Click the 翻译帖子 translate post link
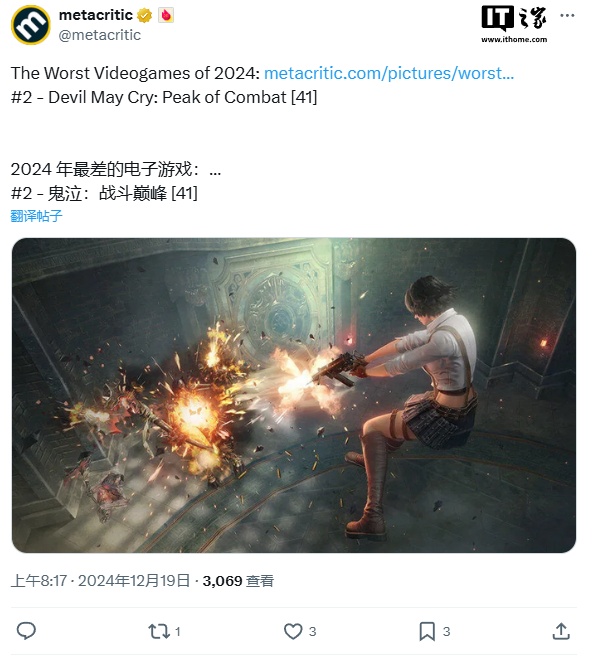This screenshot has height=657, width=592. (x=36, y=216)
